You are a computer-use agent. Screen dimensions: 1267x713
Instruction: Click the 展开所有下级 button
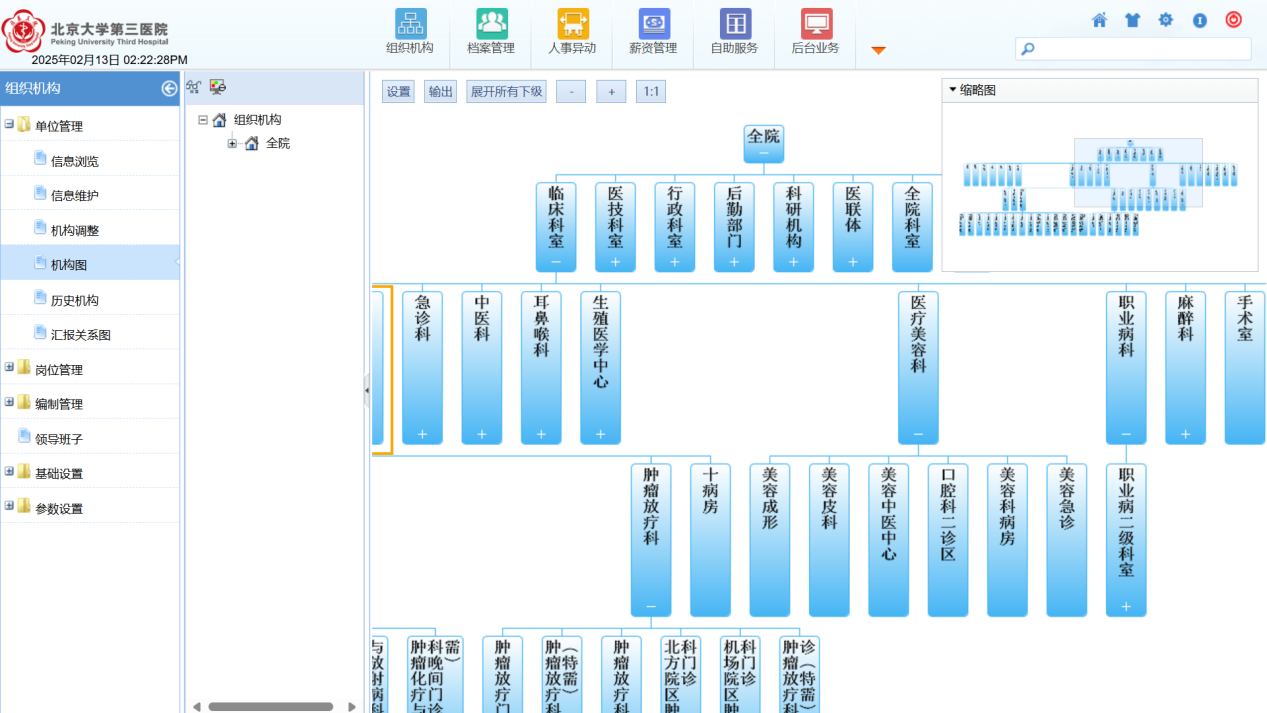[506, 92]
